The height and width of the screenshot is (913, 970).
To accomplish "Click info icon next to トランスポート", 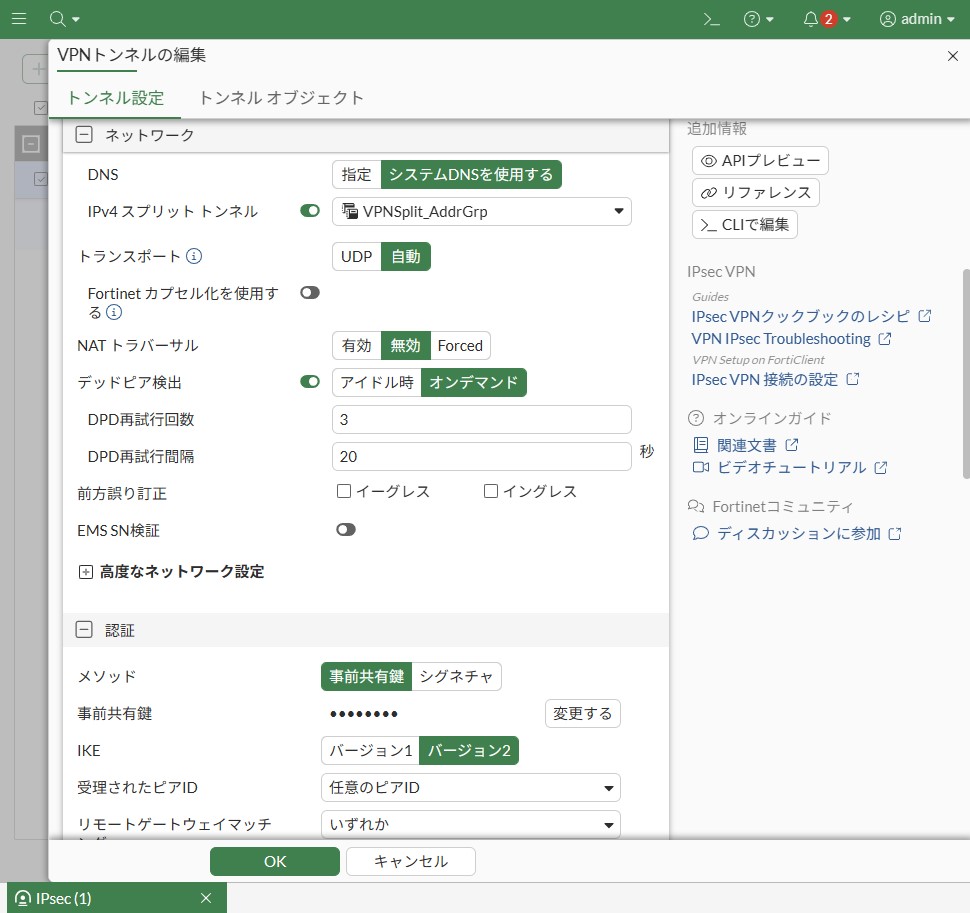I will point(194,256).
